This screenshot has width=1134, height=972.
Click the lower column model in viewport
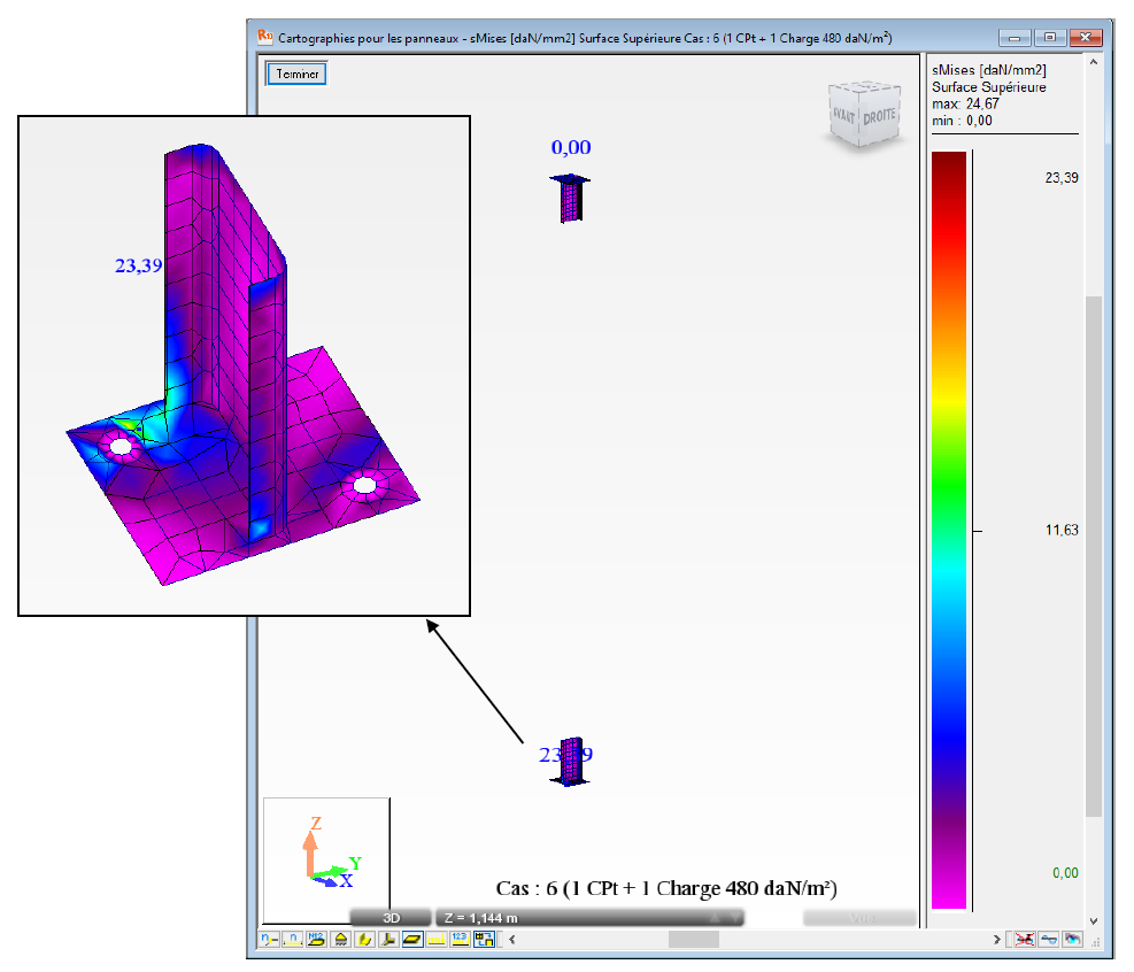pos(571,761)
